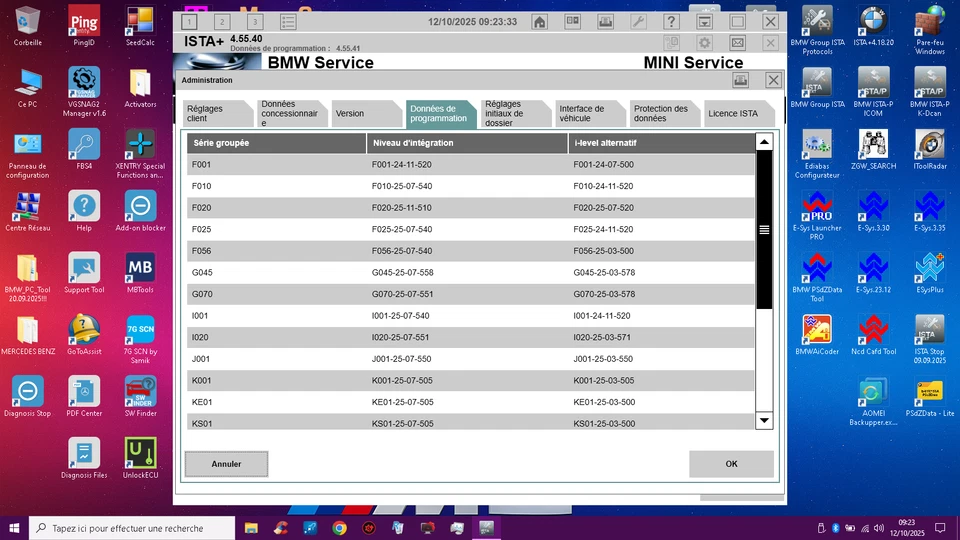
Task: Open the FBS4 desktop icon
Action: 84,149
